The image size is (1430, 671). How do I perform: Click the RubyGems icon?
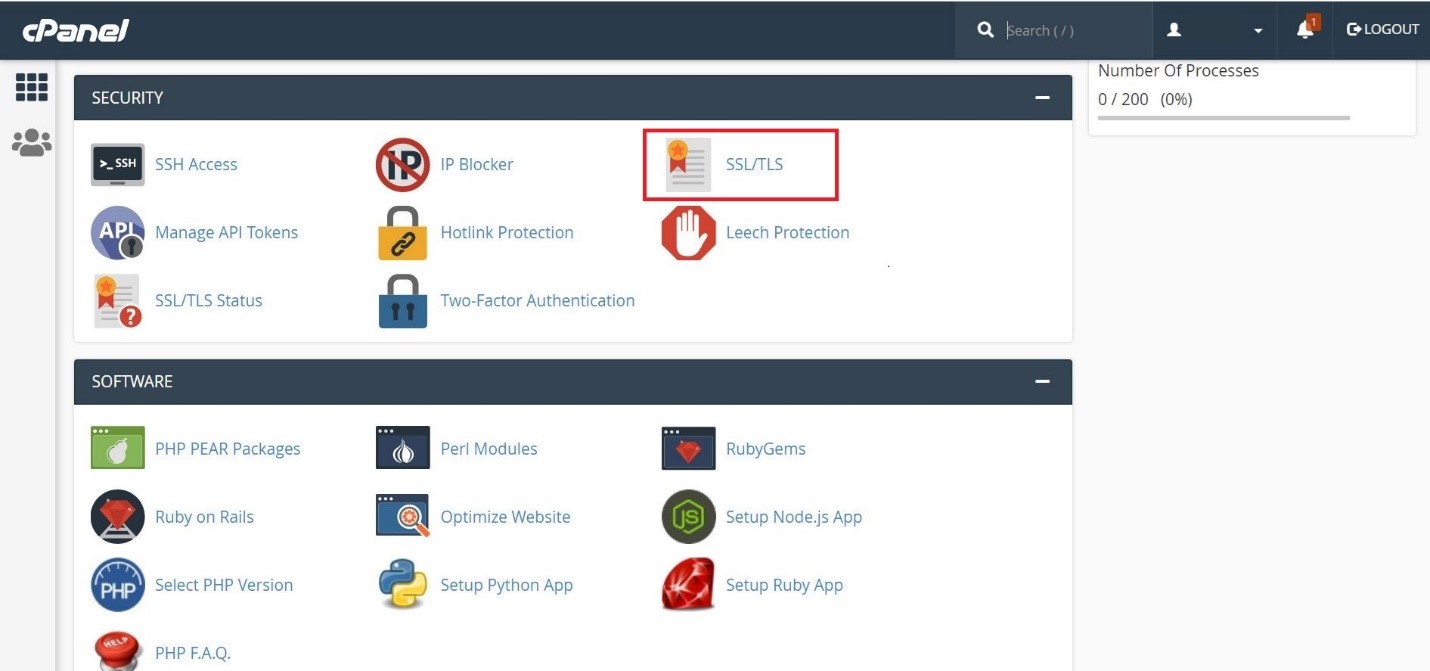pos(688,448)
